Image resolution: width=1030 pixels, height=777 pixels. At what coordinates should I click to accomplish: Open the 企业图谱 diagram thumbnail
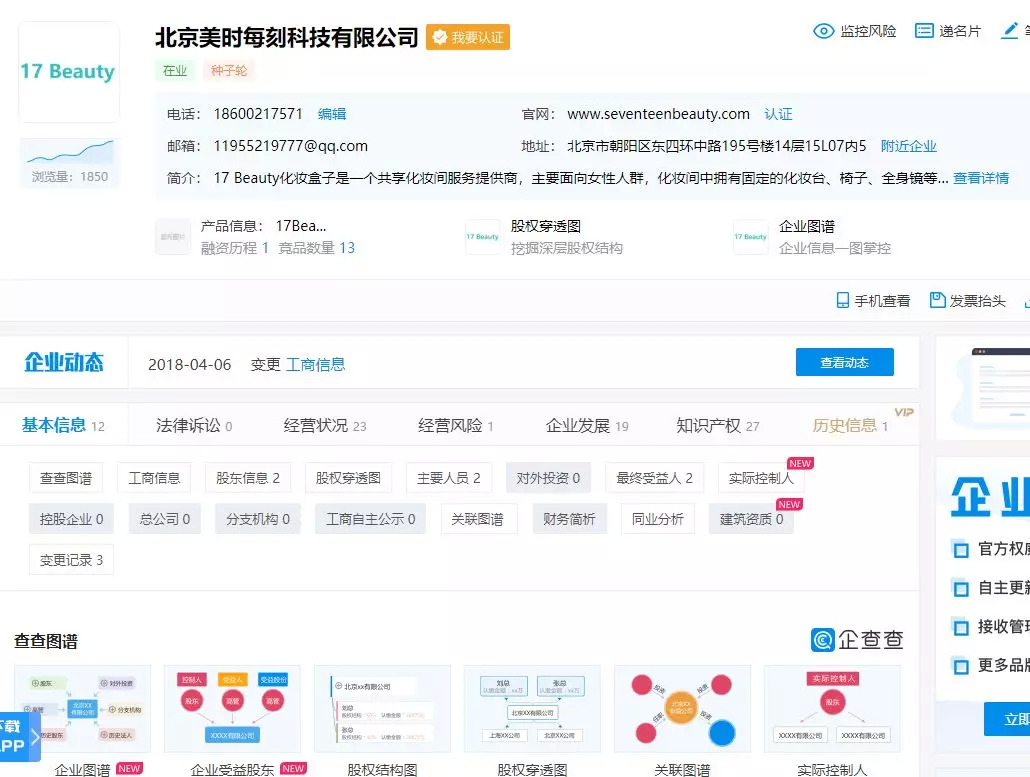click(83, 709)
